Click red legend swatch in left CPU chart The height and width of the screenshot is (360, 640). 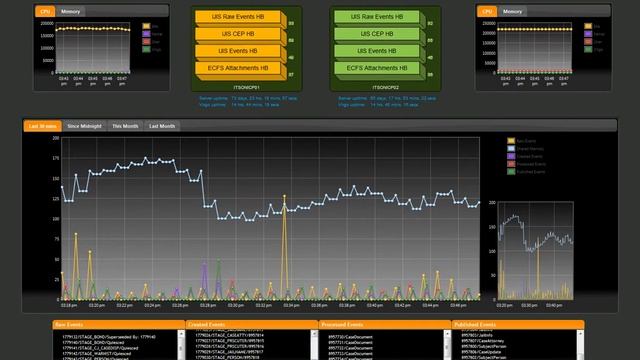click(147, 42)
